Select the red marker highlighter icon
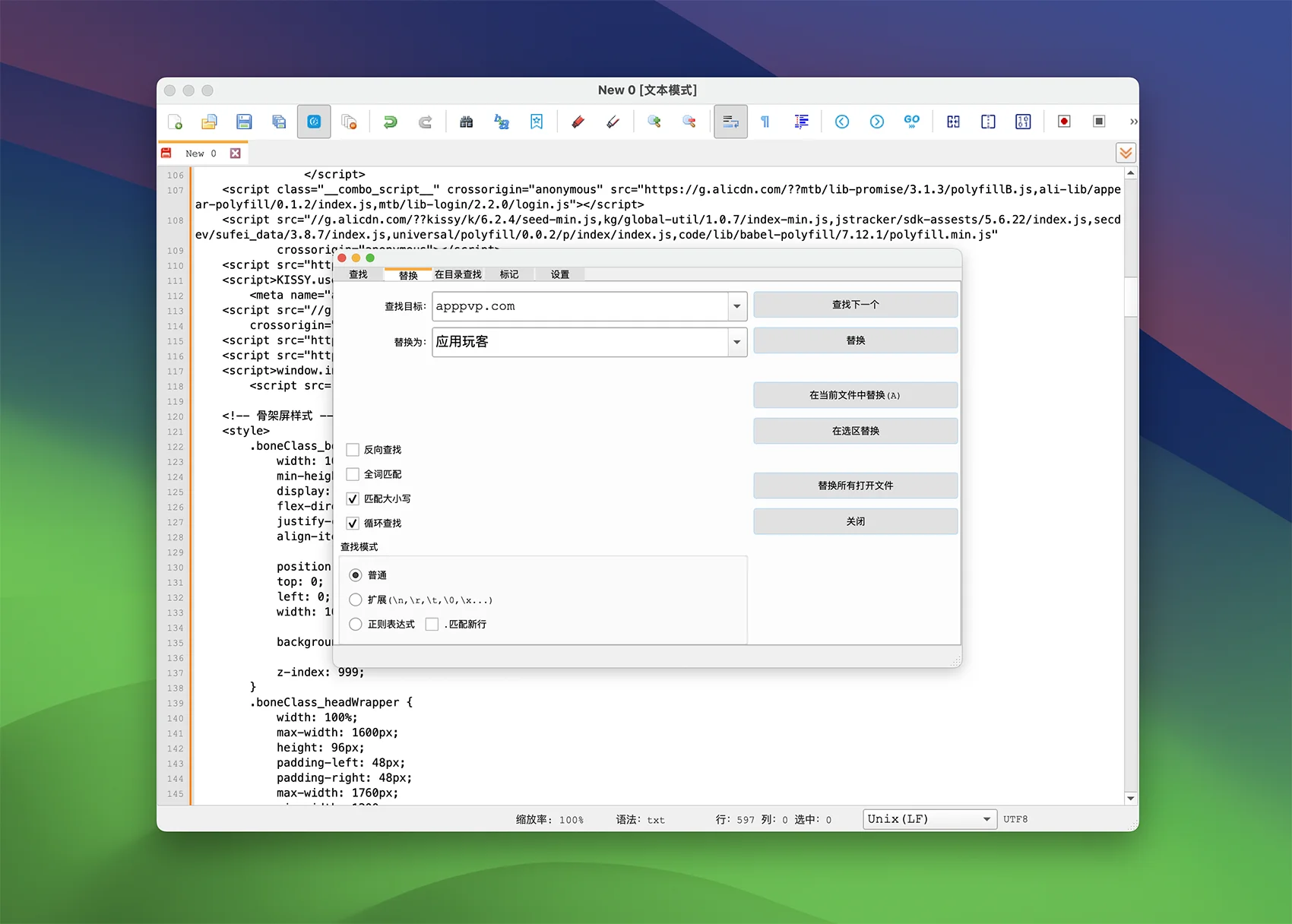Viewport: 1292px width, 924px height. (x=578, y=122)
